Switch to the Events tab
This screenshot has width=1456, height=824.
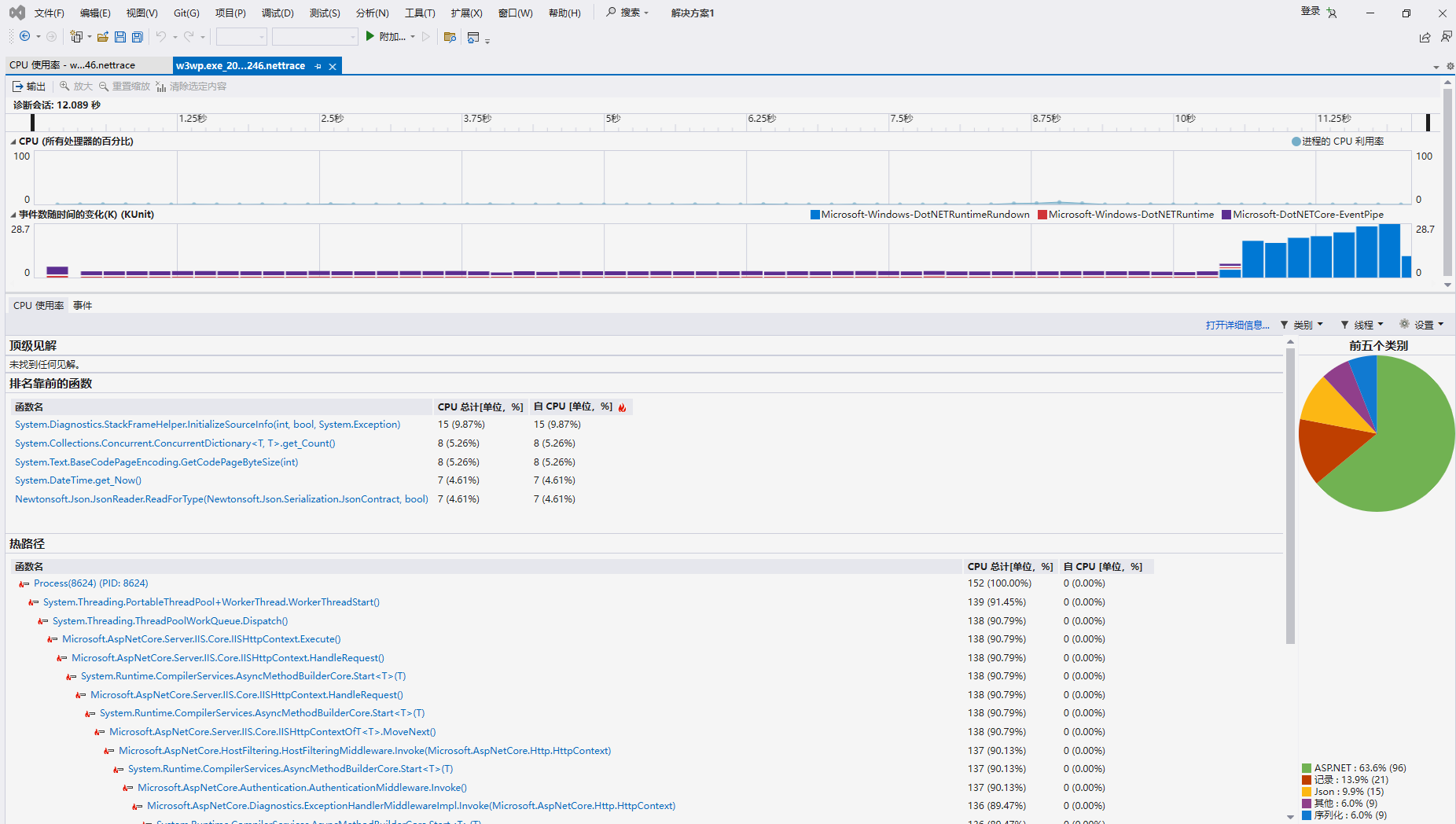pyautogui.click(x=83, y=306)
